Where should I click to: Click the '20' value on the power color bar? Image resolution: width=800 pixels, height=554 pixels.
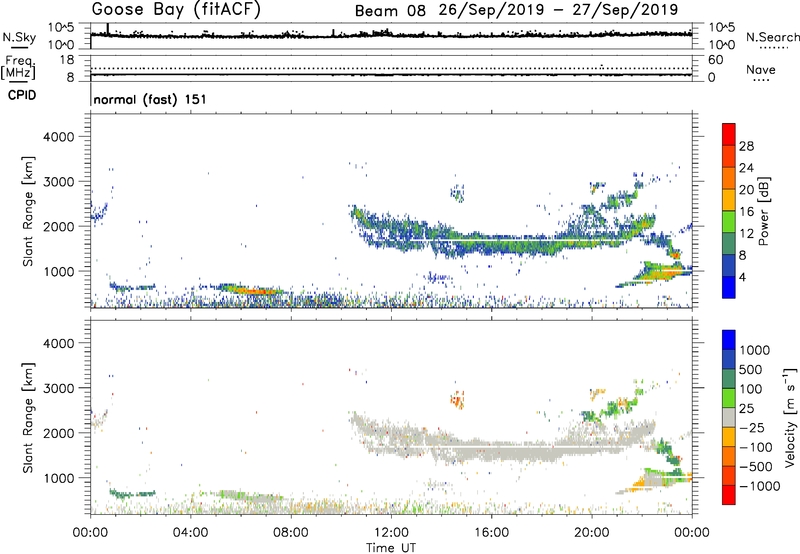pyautogui.click(x=746, y=190)
